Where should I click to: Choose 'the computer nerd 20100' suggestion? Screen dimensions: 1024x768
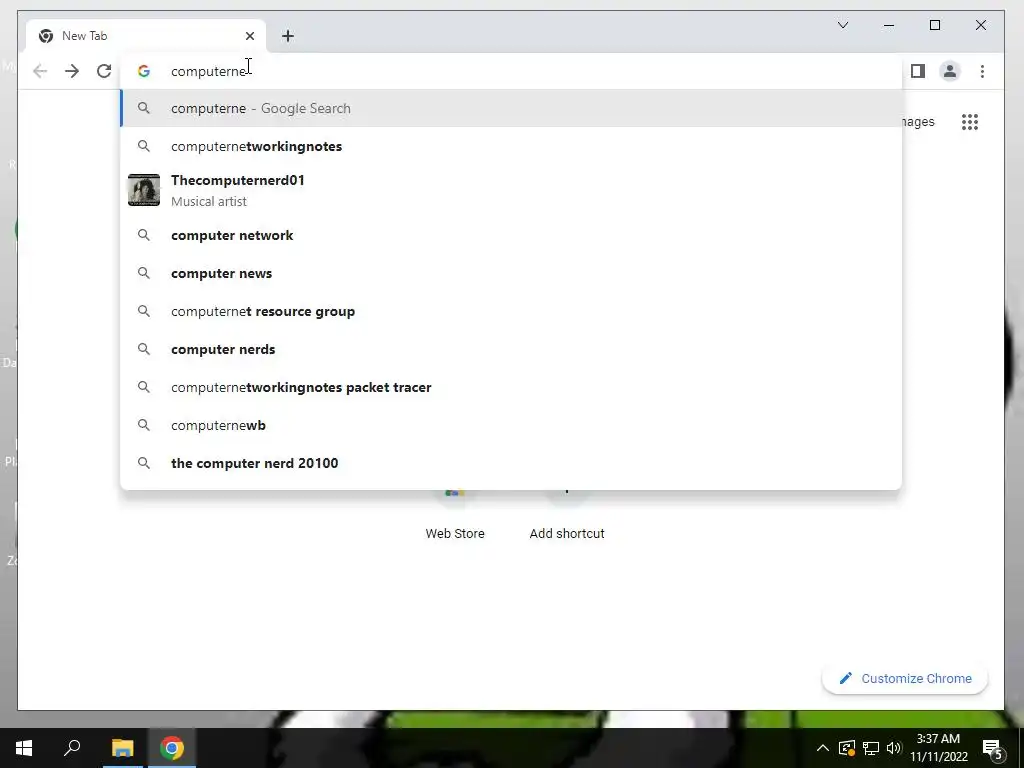[511, 462]
